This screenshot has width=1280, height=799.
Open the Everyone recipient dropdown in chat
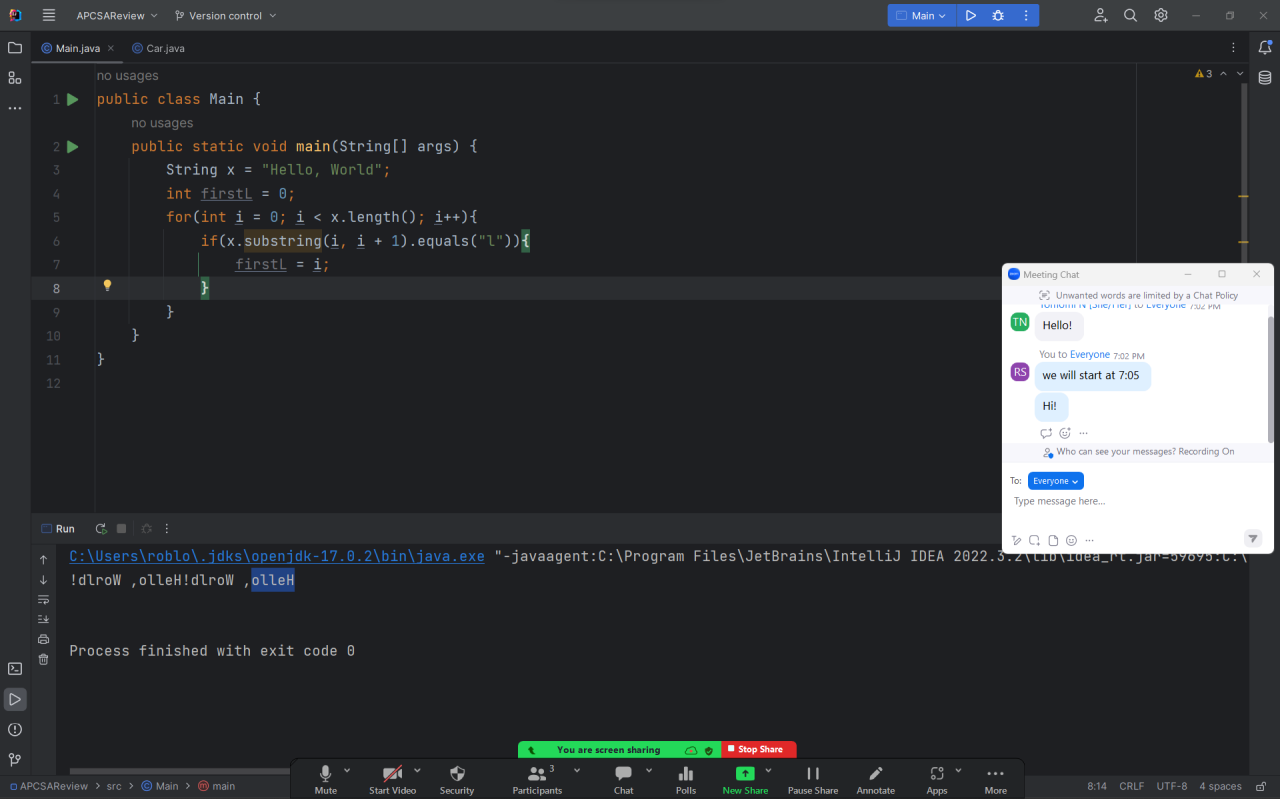(x=1055, y=481)
